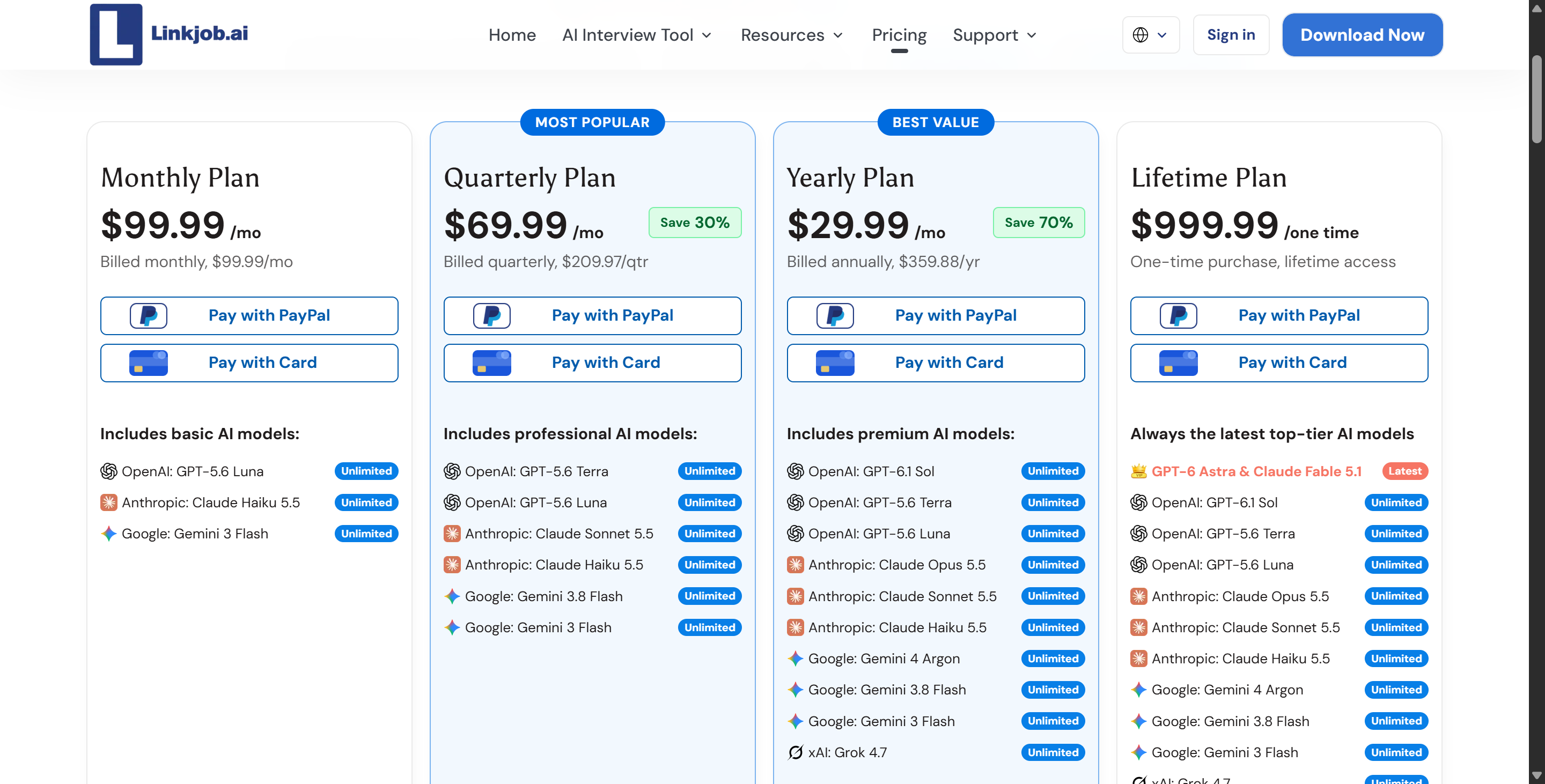Click PayPal icon in Quarterly Plan
The image size is (1545, 784).
click(x=491, y=316)
